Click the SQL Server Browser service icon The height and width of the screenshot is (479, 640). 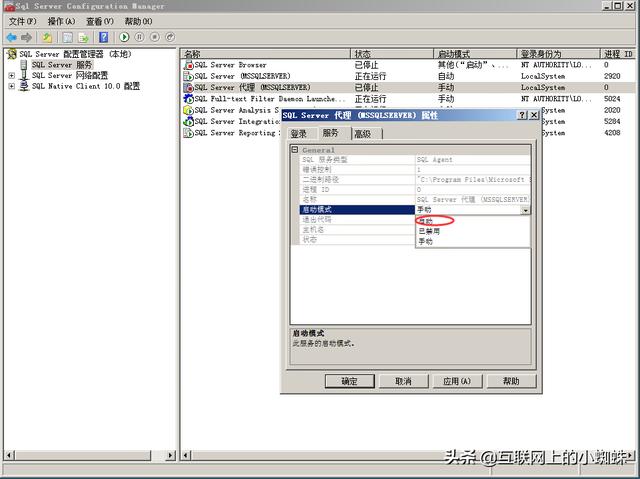[x=188, y=65]
